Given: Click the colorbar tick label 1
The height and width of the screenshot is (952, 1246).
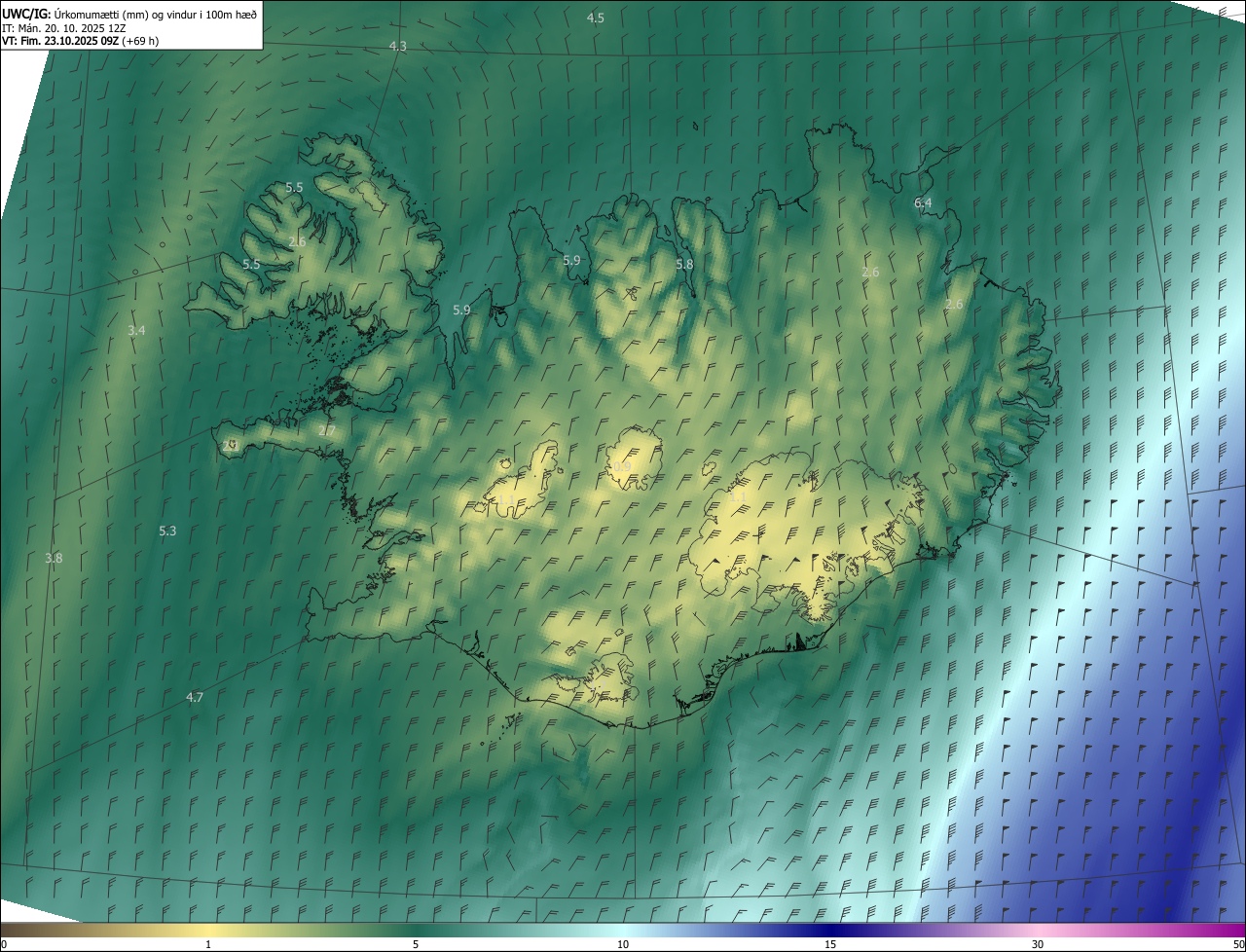Looking at the screenshot, I should point(208,945).
